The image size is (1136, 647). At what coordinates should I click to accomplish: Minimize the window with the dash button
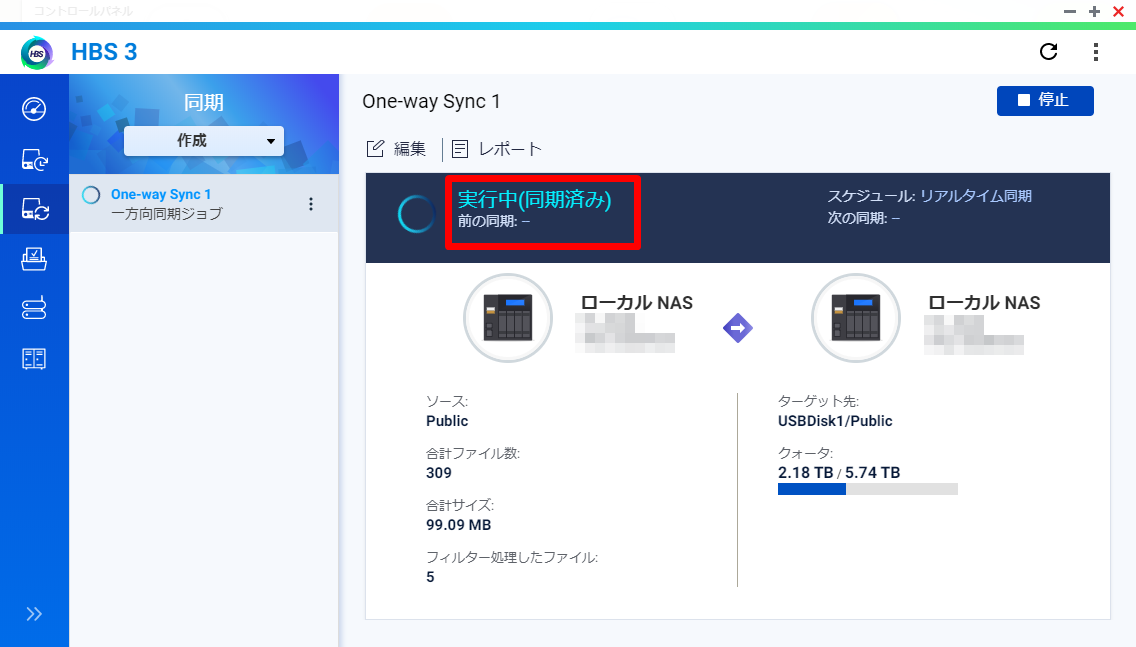pos(1069,11)
